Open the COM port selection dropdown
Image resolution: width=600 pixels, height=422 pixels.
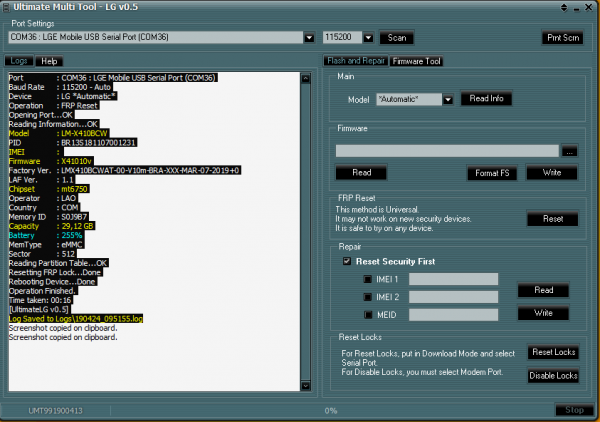pos(309,37)
